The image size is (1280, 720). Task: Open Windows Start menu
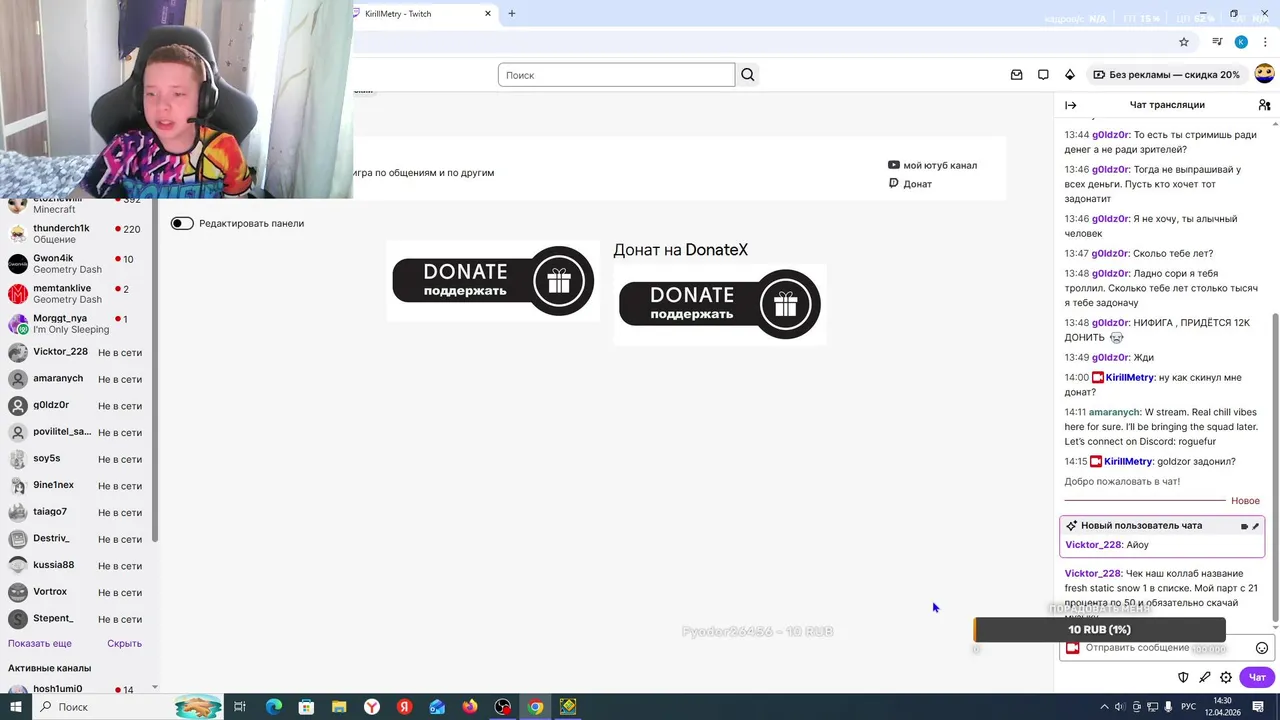(16, 707)
